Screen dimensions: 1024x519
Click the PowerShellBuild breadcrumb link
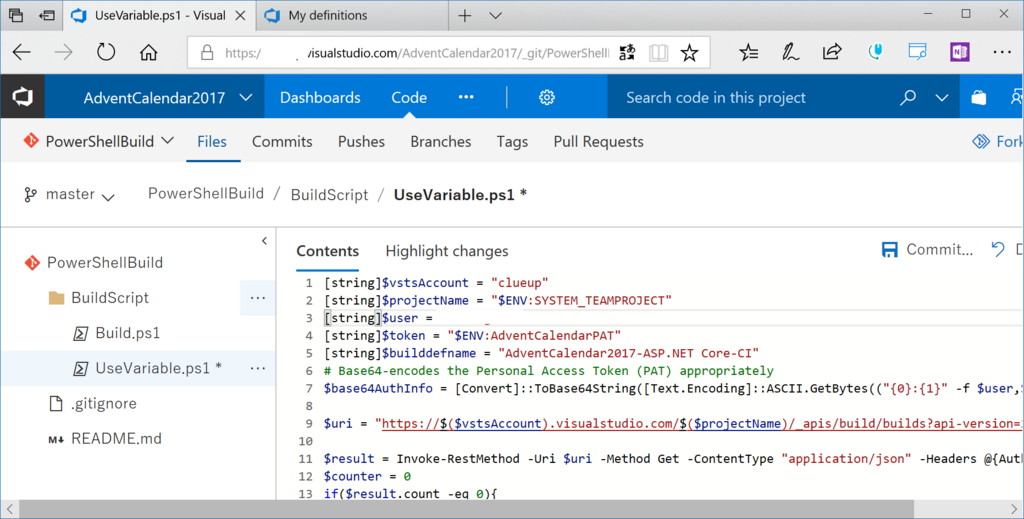[206, 194]
